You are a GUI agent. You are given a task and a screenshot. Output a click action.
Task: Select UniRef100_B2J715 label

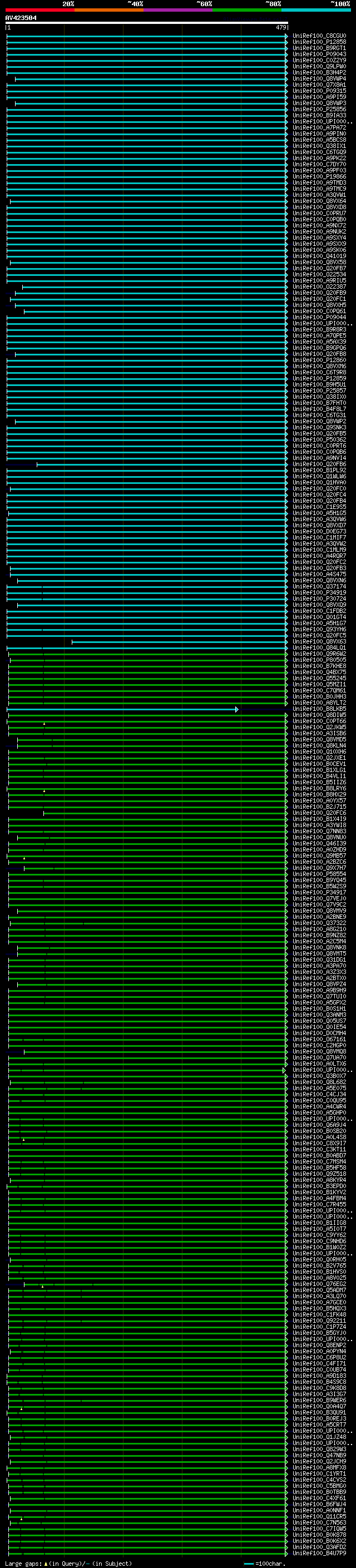(319, 807)
